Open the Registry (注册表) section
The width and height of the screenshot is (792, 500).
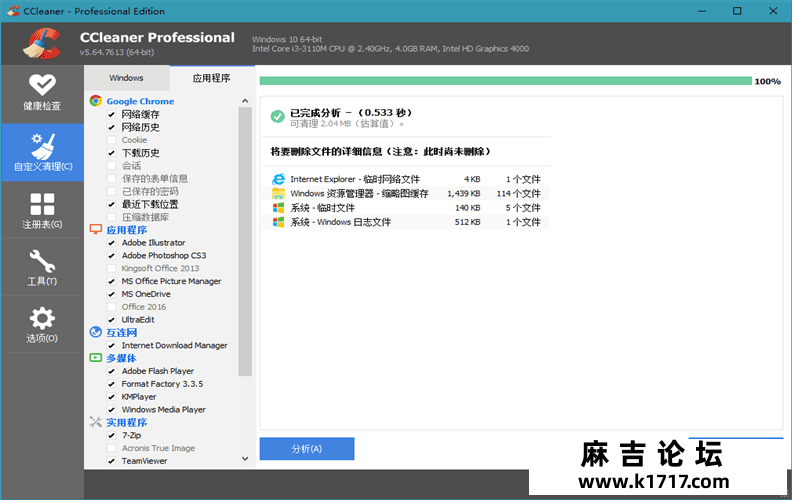coord(42,211)
